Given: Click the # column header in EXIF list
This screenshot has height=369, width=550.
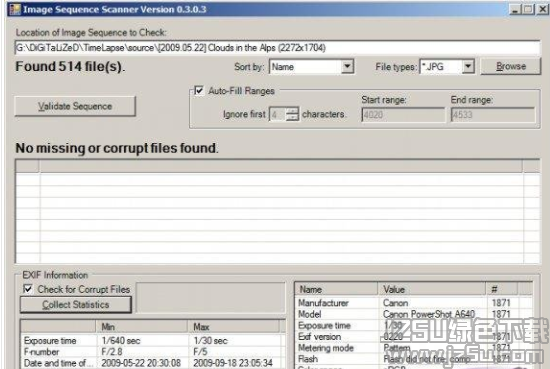Looking at the screenshot, I should point(502,289).
